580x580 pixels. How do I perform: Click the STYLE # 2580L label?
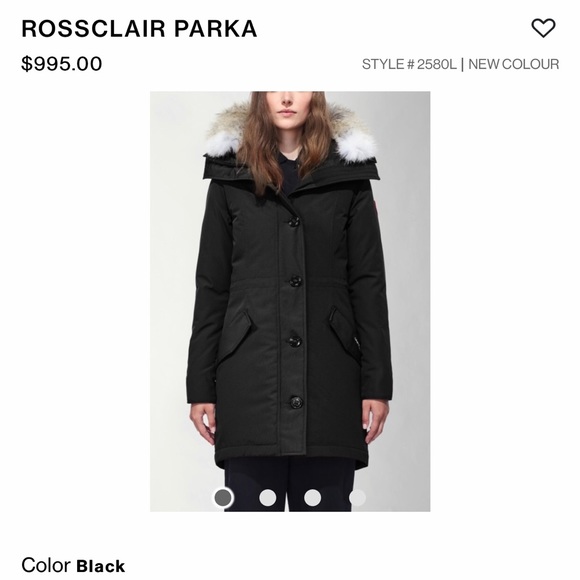pos(409,64)
